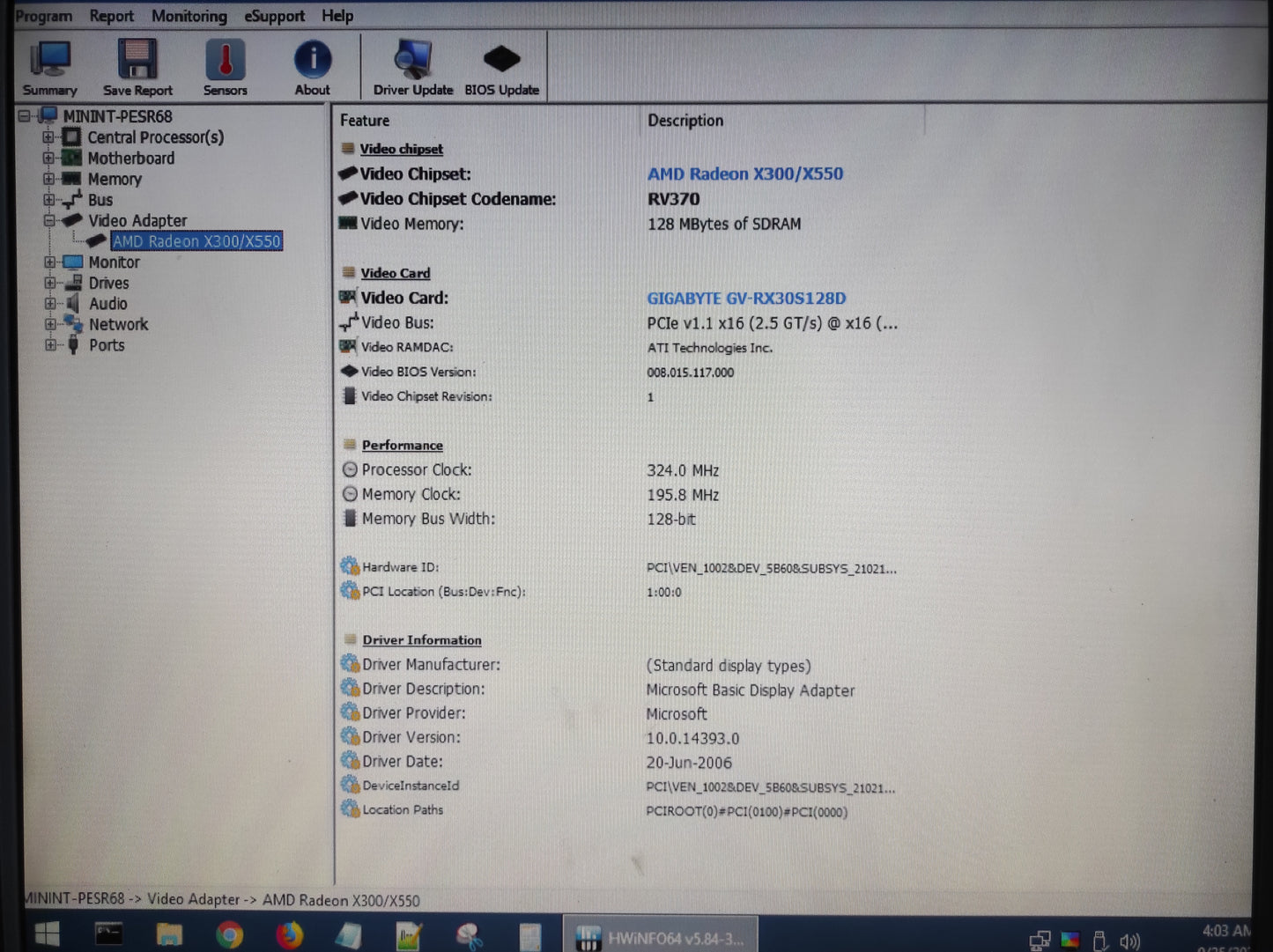The height and width of the screenshot is (952, 1273).
Task: Open the Program menu
Action: click(44, 15)
